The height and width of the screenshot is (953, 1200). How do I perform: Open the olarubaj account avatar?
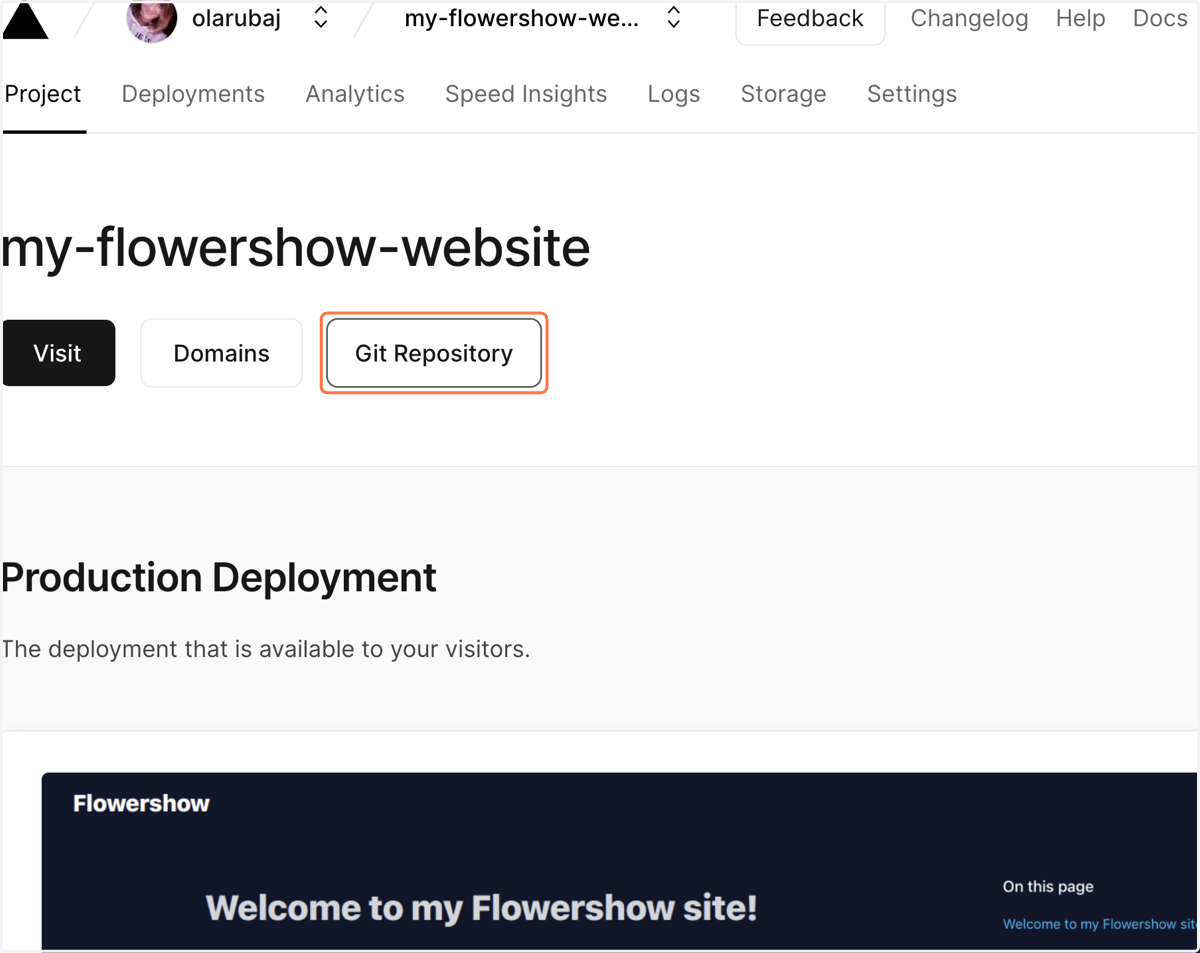pos(152,20)
